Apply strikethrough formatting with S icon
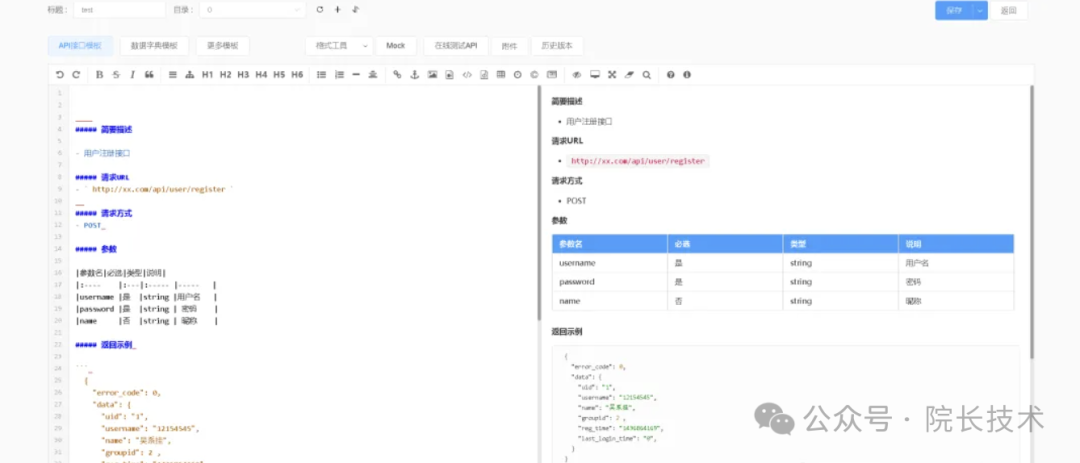 click(x=116, y=74)
